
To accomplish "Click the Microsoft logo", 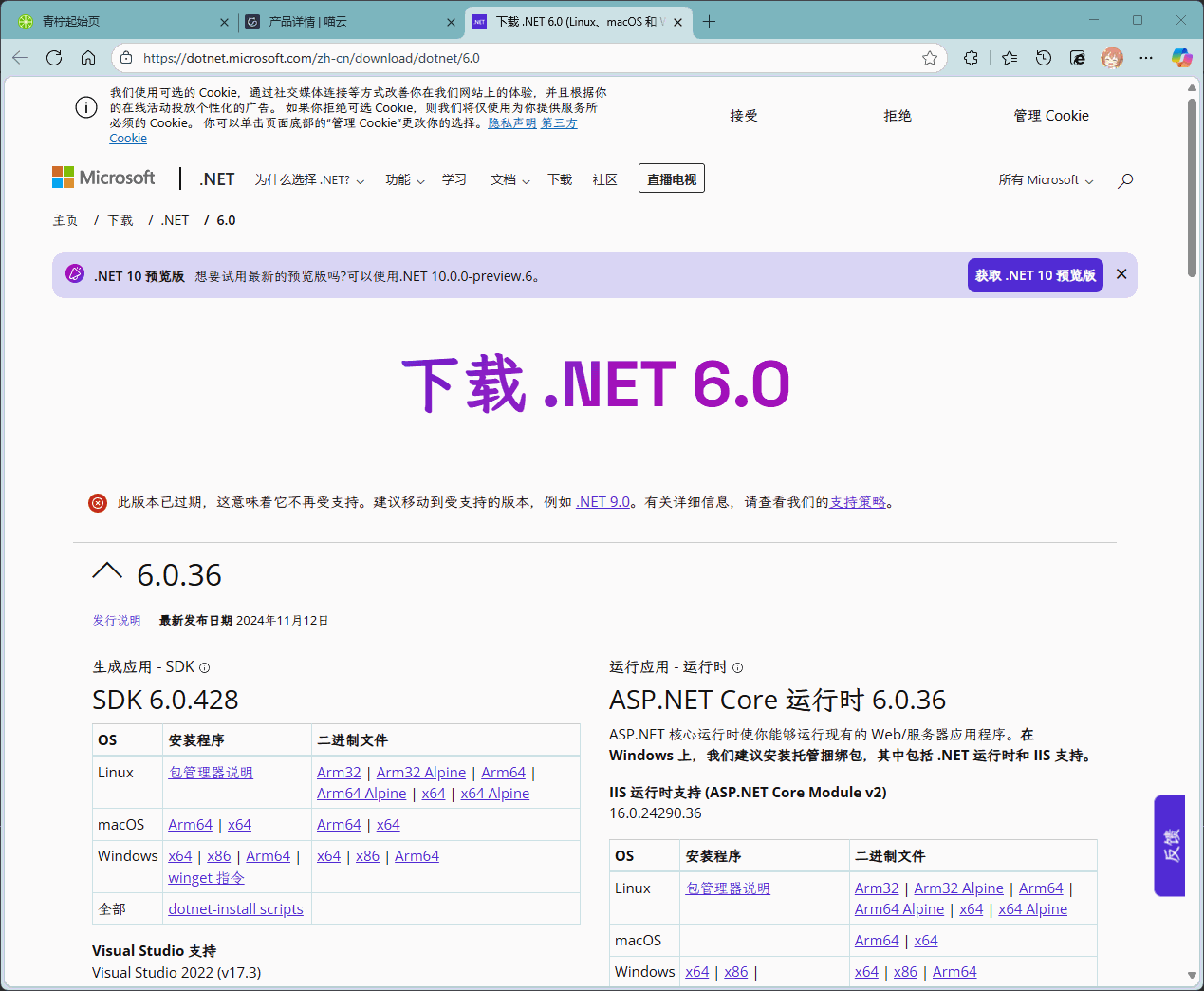I will coord(103,178).
